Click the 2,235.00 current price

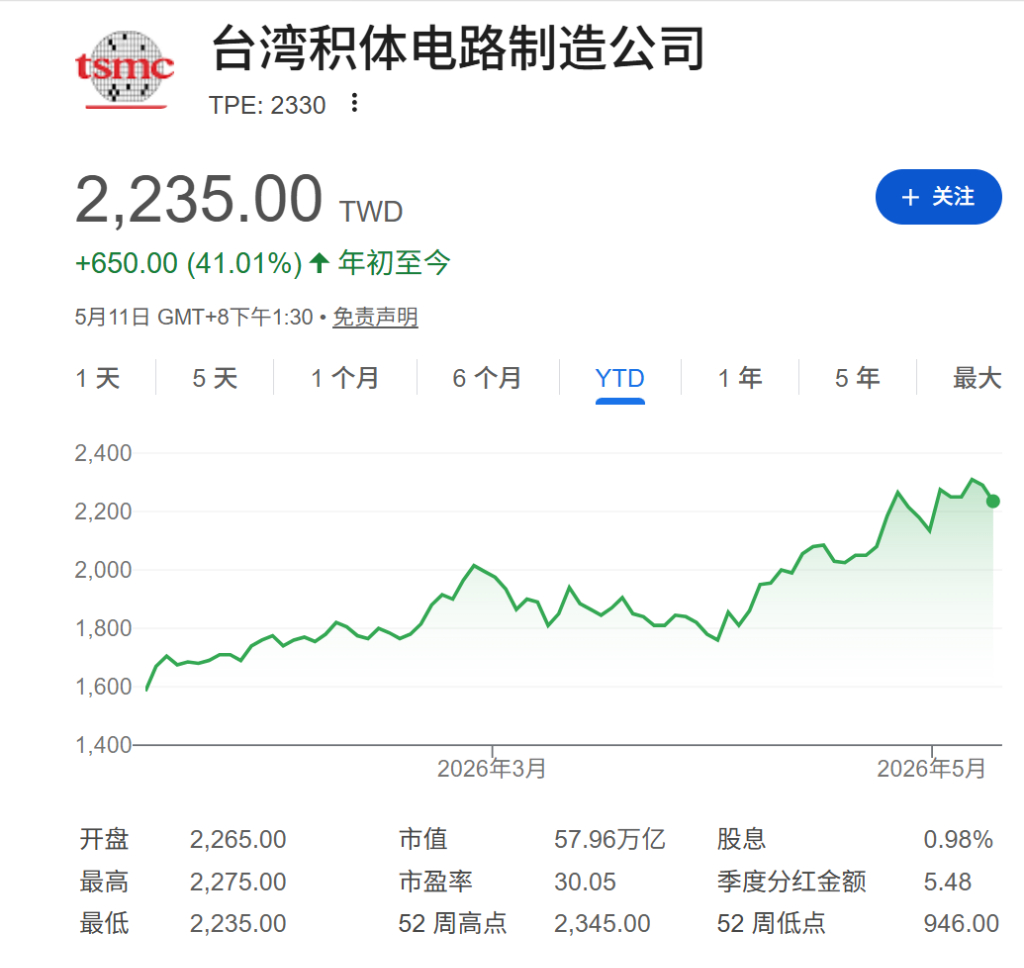(x=199, y=199)
